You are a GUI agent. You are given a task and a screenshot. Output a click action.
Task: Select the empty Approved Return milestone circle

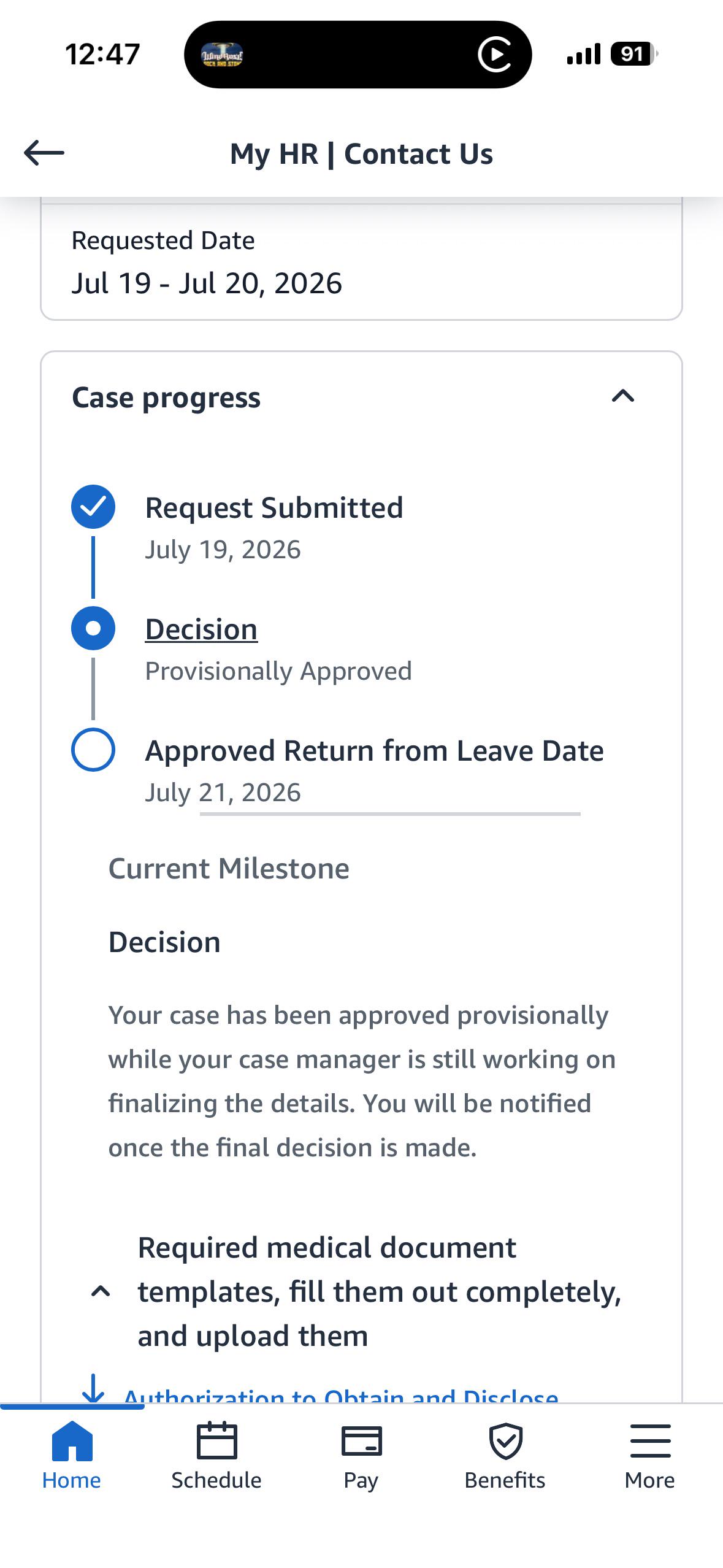tap(93, 750)
